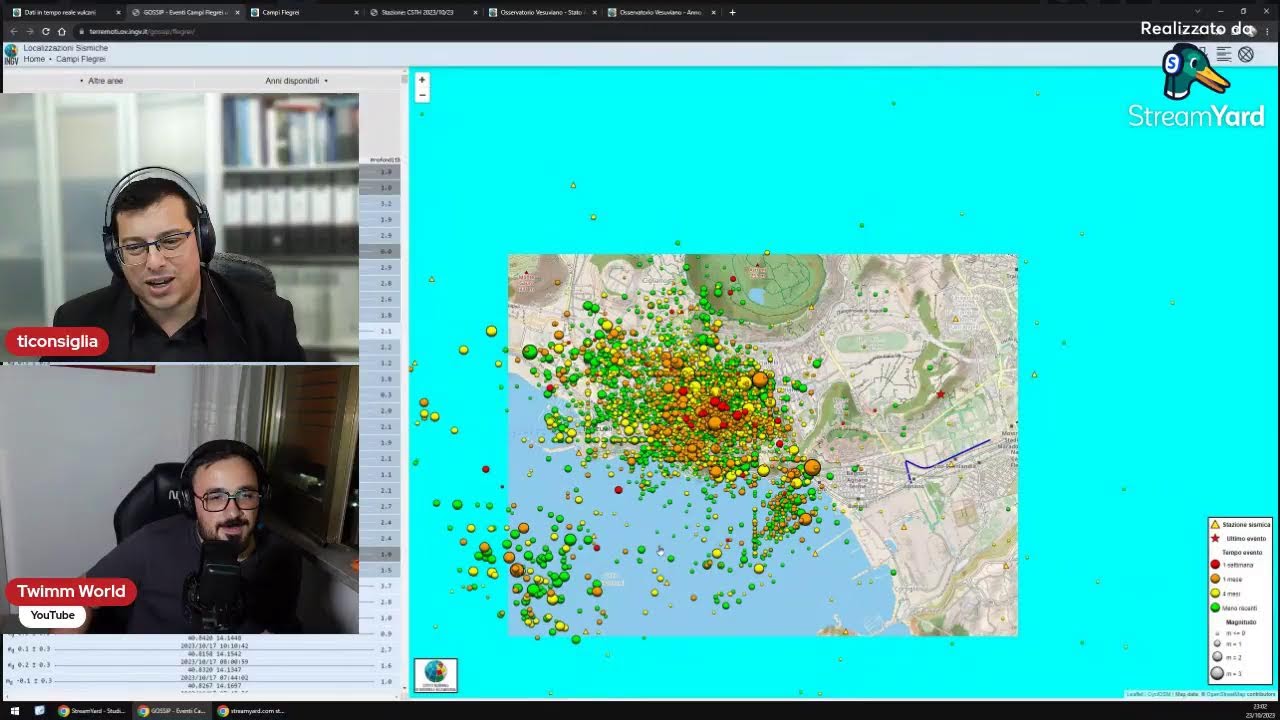The image size is (1280, 720).
Task: Open 'GOSSIP - Eventi Ca...' taskbar window
Action: [171, 711]
